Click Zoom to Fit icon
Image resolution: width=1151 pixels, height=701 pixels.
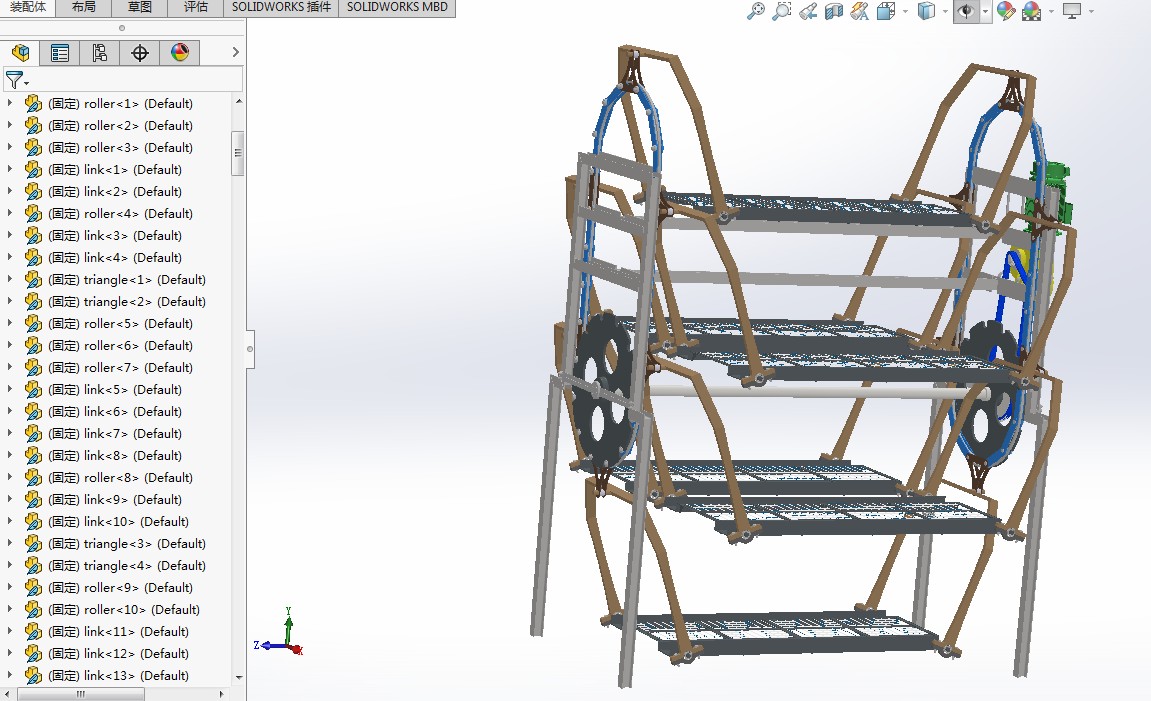coord(755,11)
